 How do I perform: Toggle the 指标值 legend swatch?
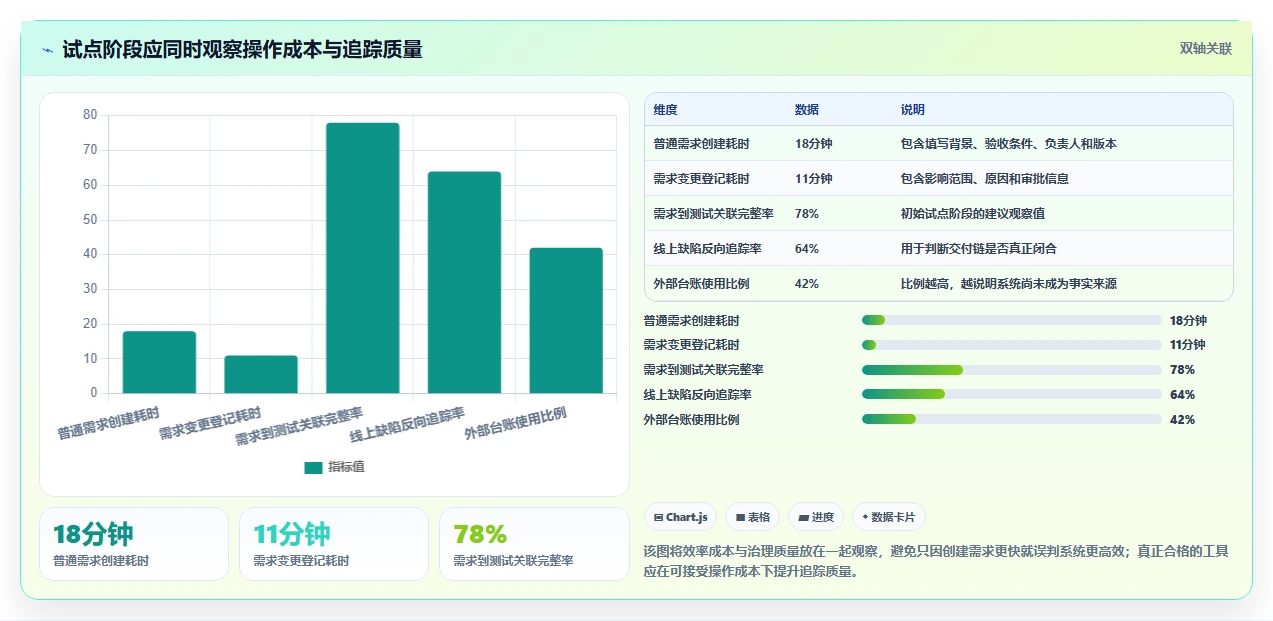pyautogui.click(x=314, y=467)
